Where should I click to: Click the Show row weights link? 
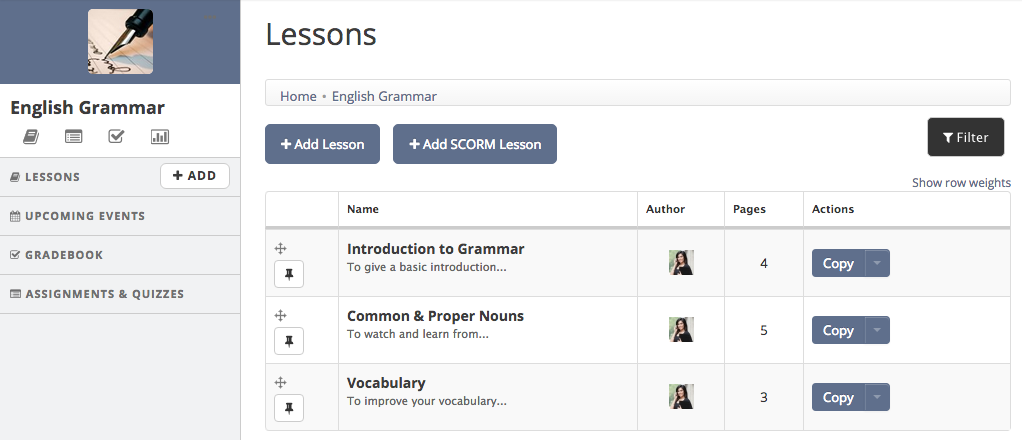coord(961,183)
